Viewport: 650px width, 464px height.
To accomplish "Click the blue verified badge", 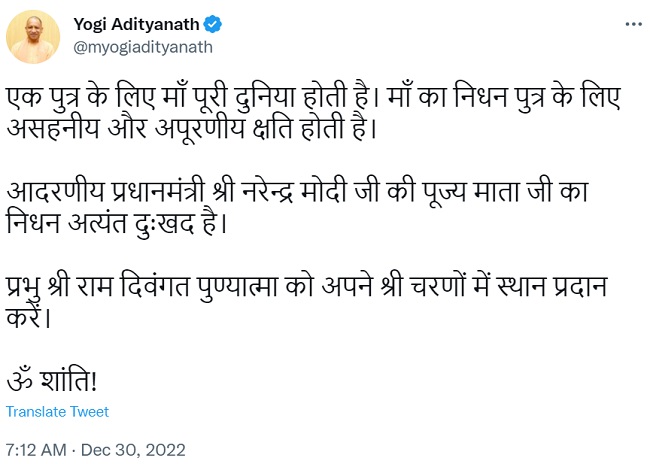I will (x=207, y=24).
